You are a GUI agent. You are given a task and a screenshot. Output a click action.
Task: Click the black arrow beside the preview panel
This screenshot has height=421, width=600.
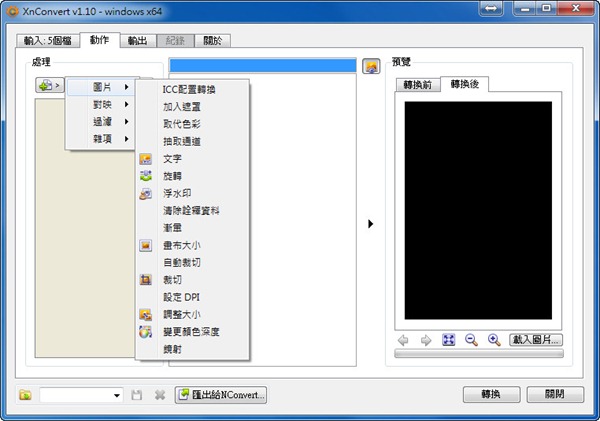pos(370,224)
